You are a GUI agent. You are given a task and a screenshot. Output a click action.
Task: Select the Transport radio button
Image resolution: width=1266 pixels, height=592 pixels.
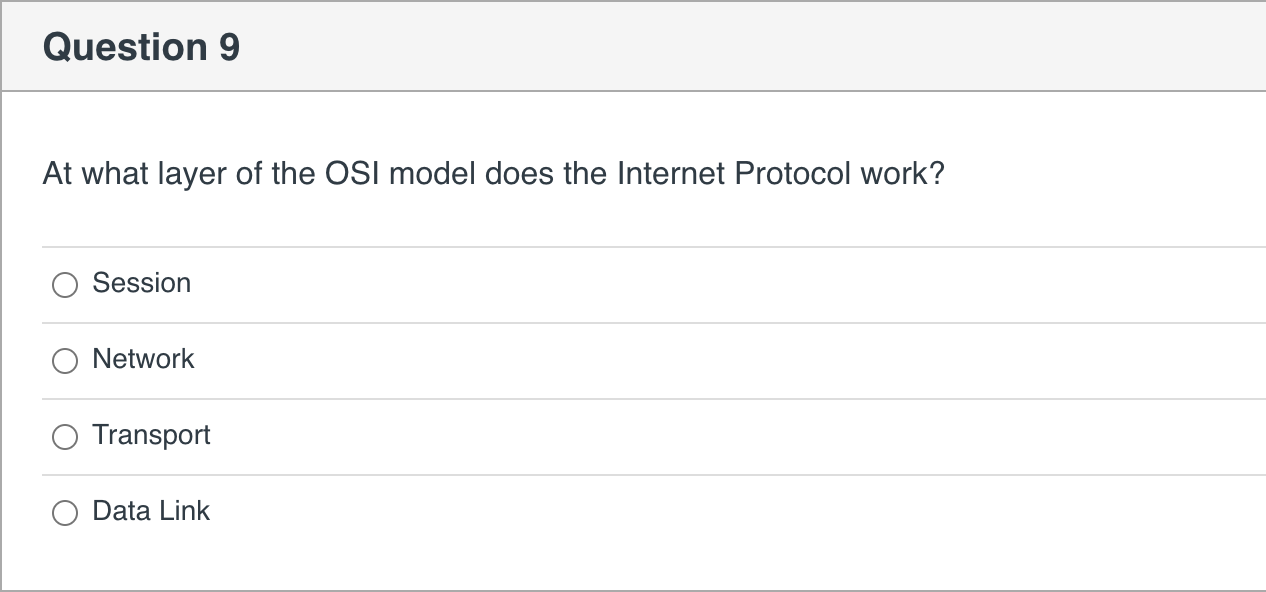(x=64, y=437)
